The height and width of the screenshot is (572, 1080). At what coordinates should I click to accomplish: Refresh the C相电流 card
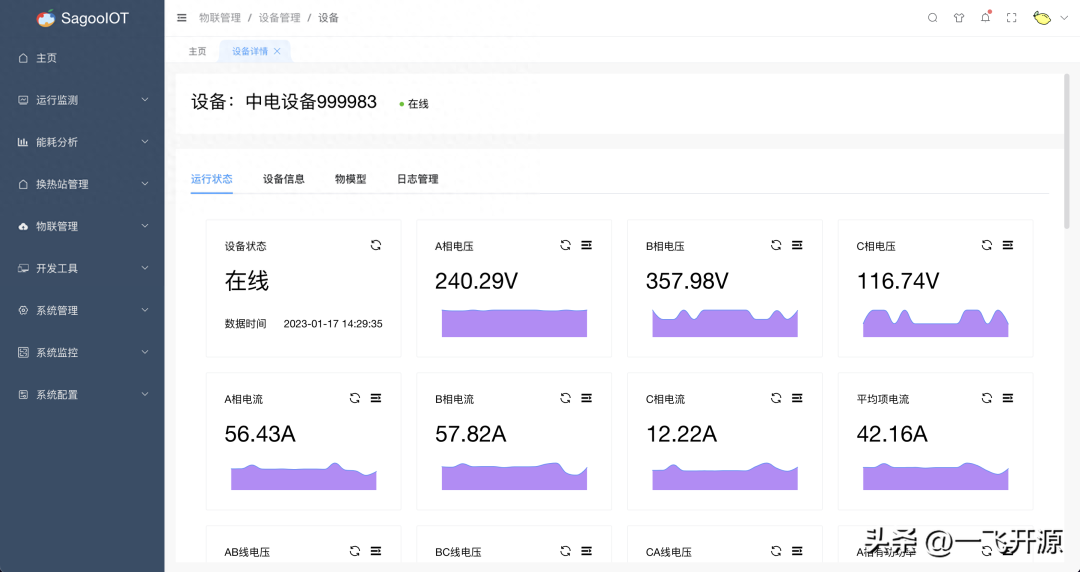pyautogui.click(x=776, y=398)
